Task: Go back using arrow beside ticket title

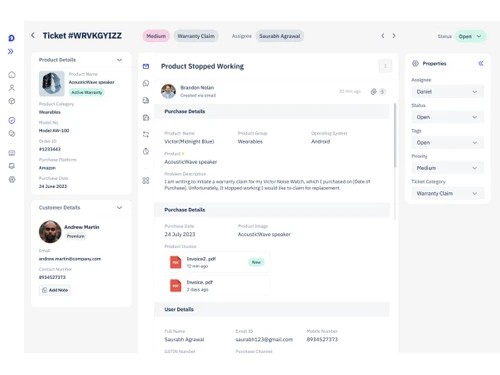Action: 33,35
